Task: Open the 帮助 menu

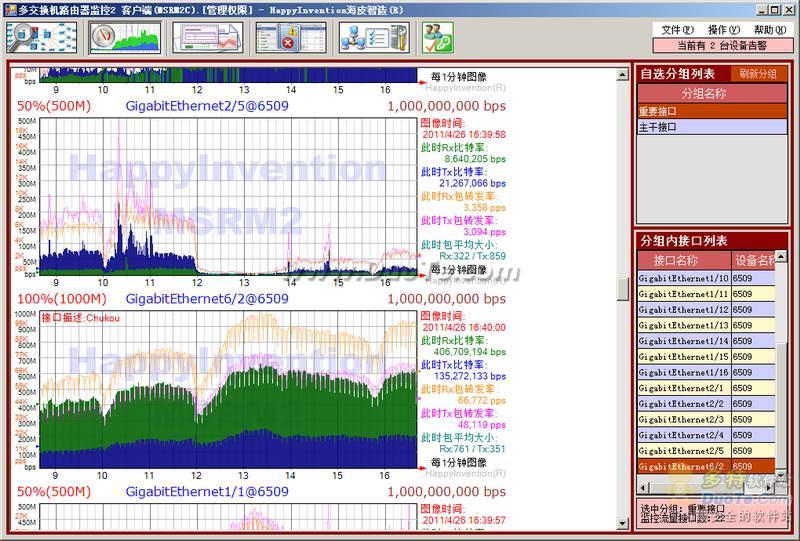Action: tap(769, 30)
